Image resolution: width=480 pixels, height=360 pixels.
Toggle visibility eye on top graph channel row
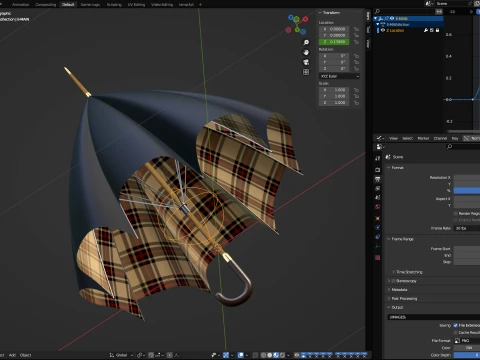392,18
